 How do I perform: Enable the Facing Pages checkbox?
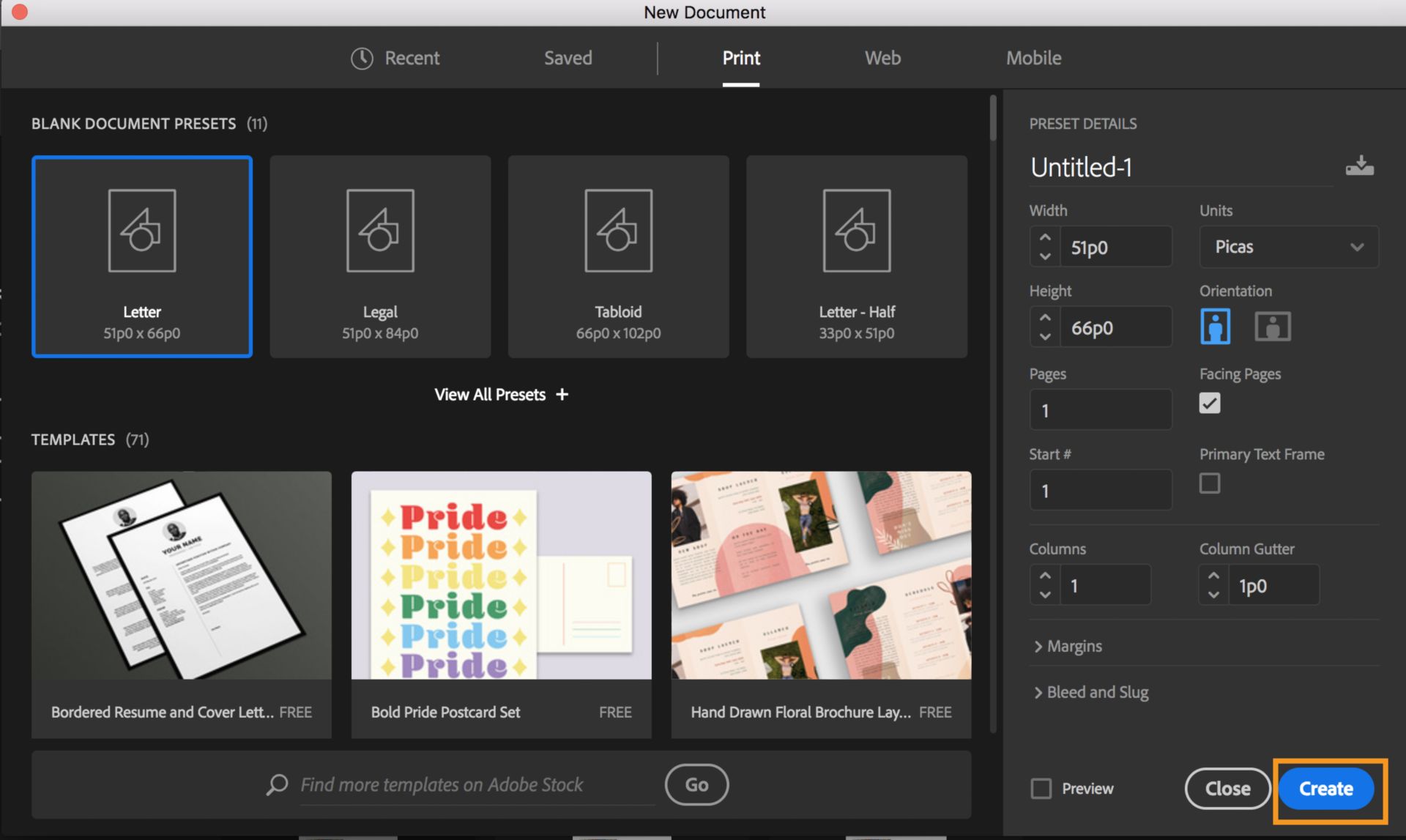[1210, 402]
